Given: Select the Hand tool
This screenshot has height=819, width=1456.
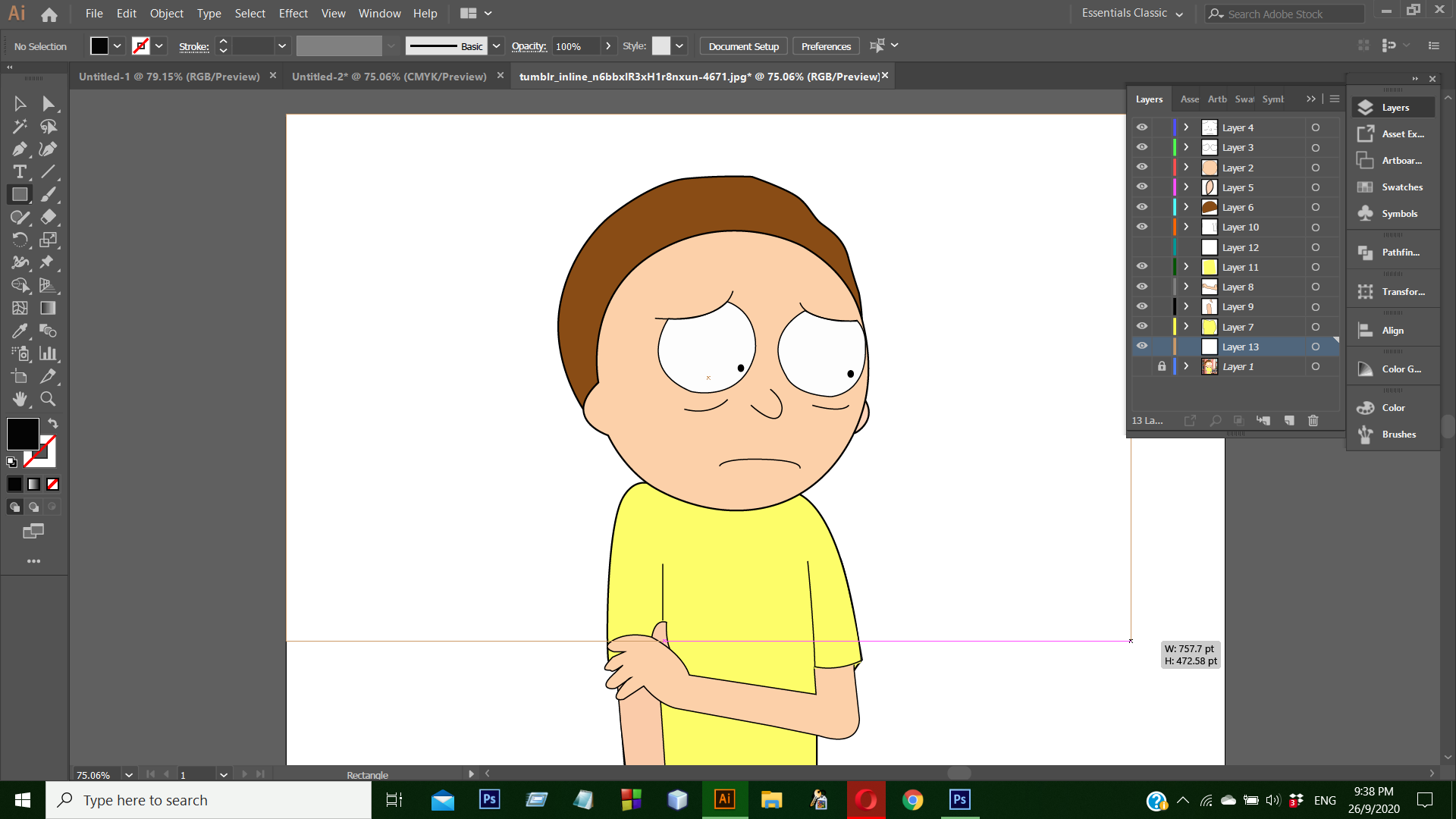Looking at the screenshot, I should tap(20, 400).
